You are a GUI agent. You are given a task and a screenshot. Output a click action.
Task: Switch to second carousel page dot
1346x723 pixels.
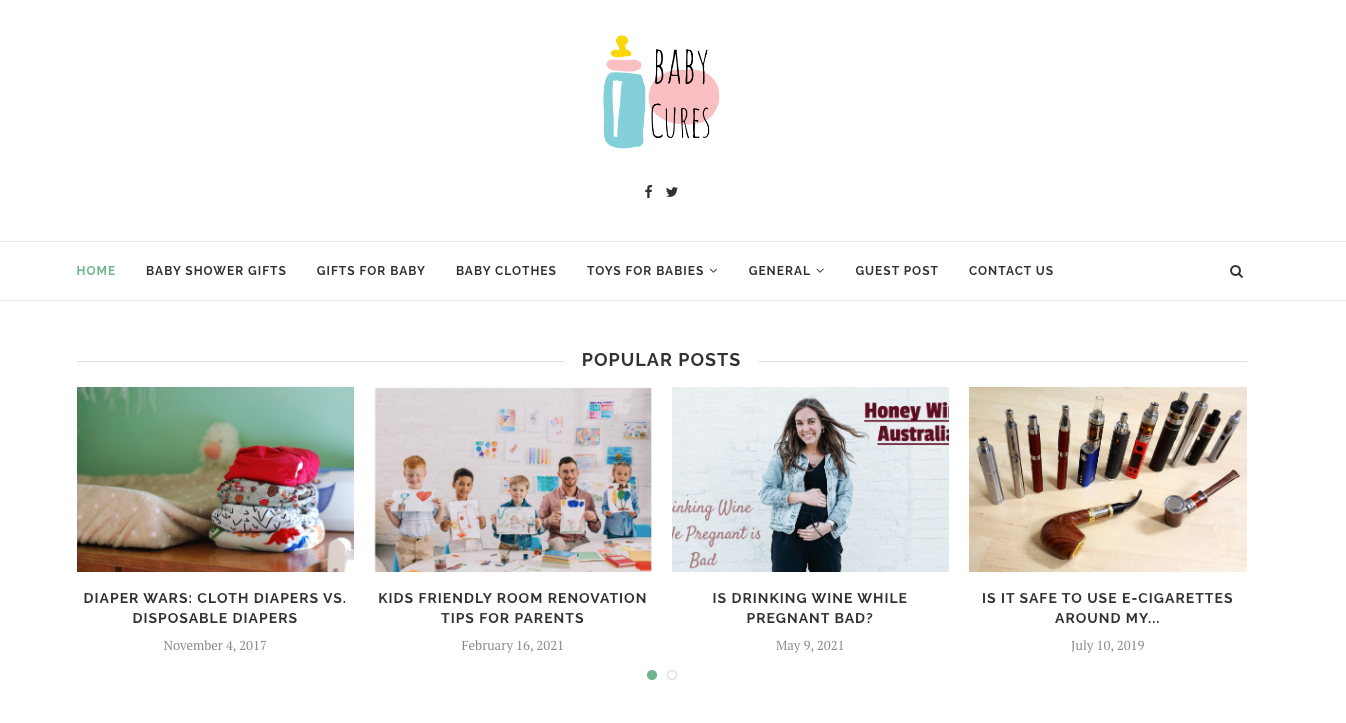(x=672, y=675)
